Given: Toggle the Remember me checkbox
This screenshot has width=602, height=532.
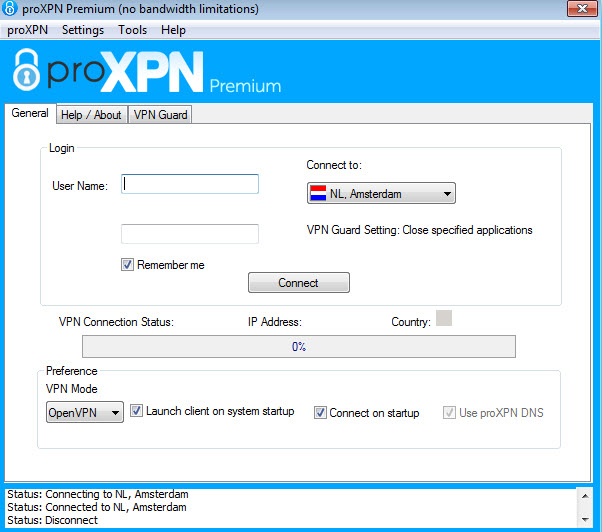Looking at the screenshot, I should click(127, 265).
